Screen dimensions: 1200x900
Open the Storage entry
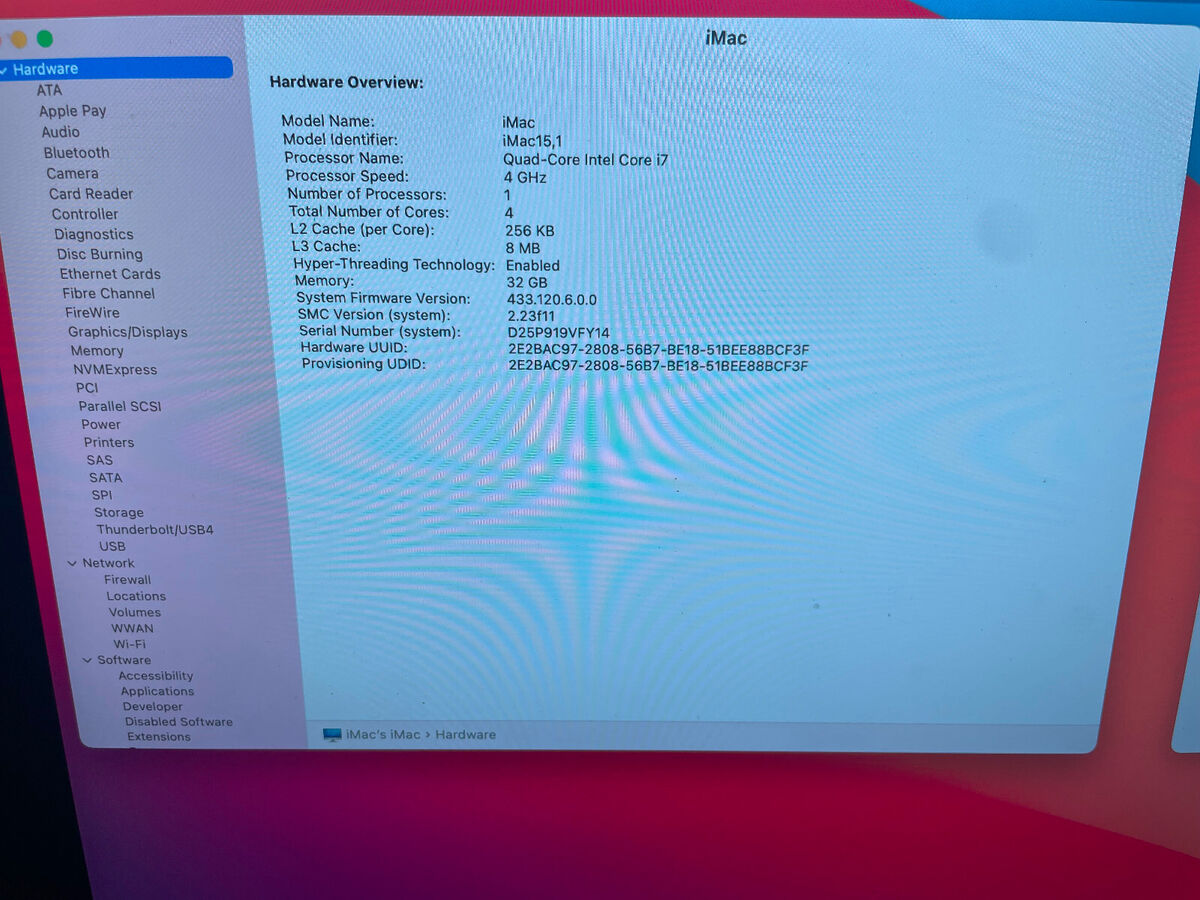119,512
